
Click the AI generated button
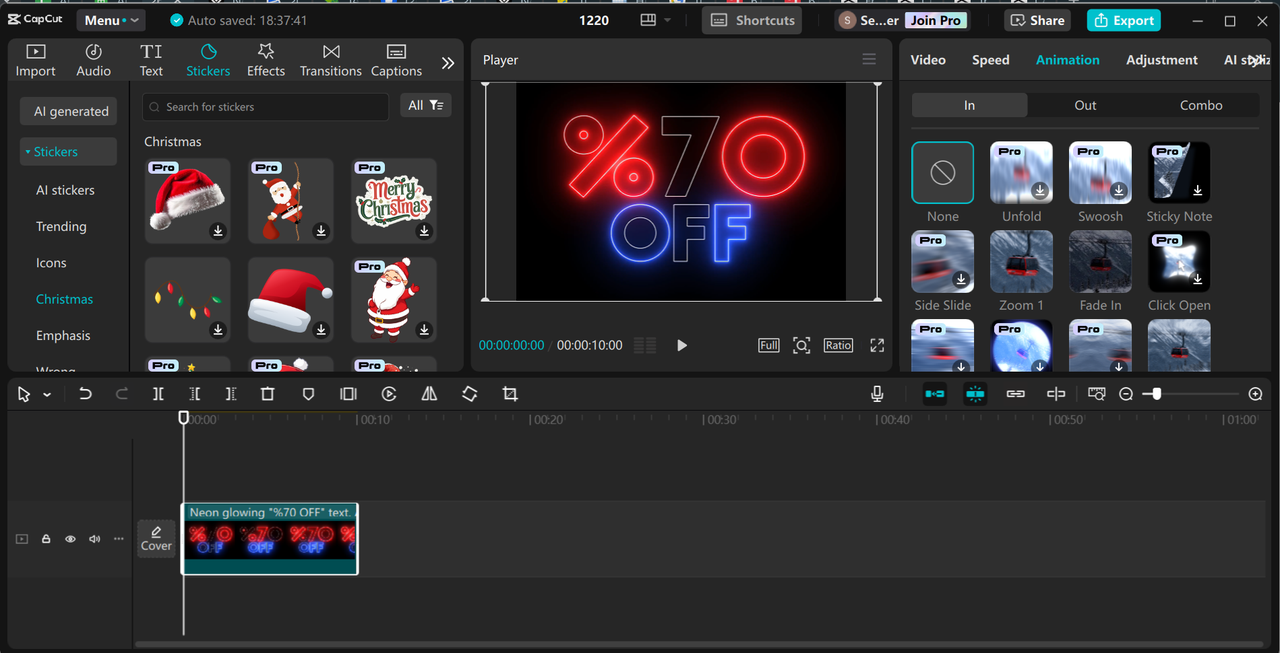(70, 111)
